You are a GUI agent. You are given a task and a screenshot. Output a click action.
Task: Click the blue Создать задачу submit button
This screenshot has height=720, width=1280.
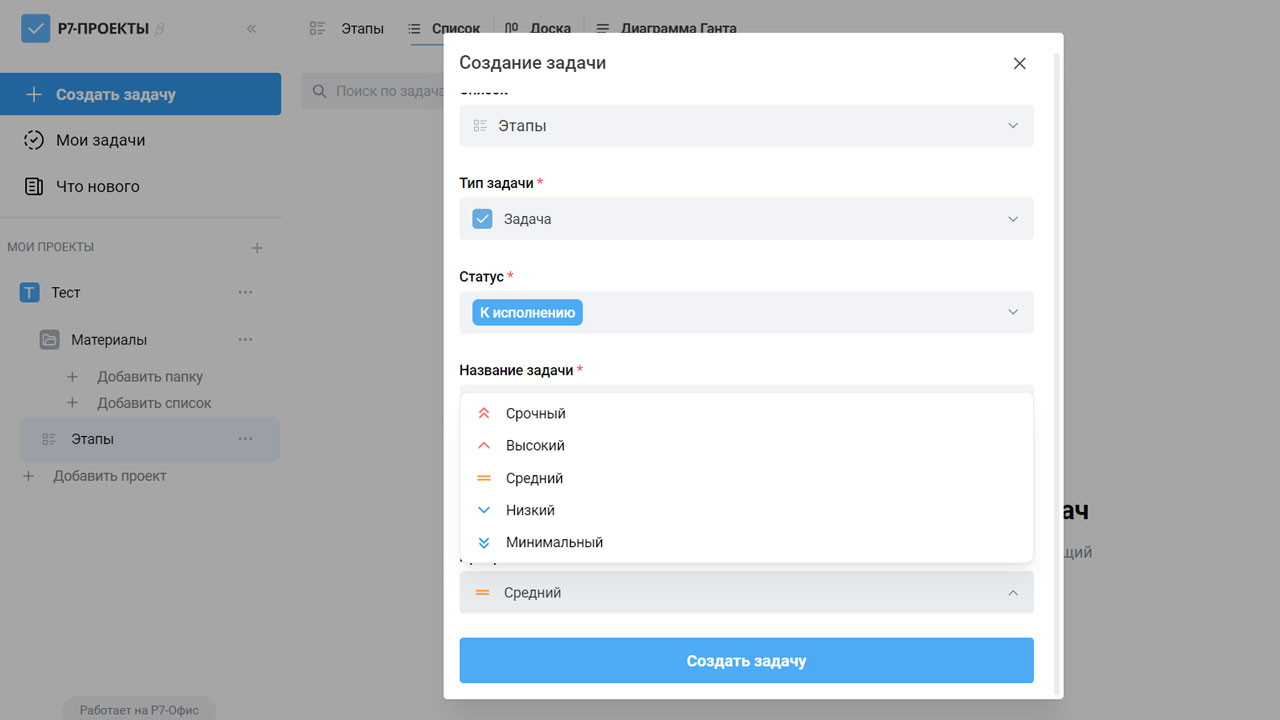click(x=746, y=661)
